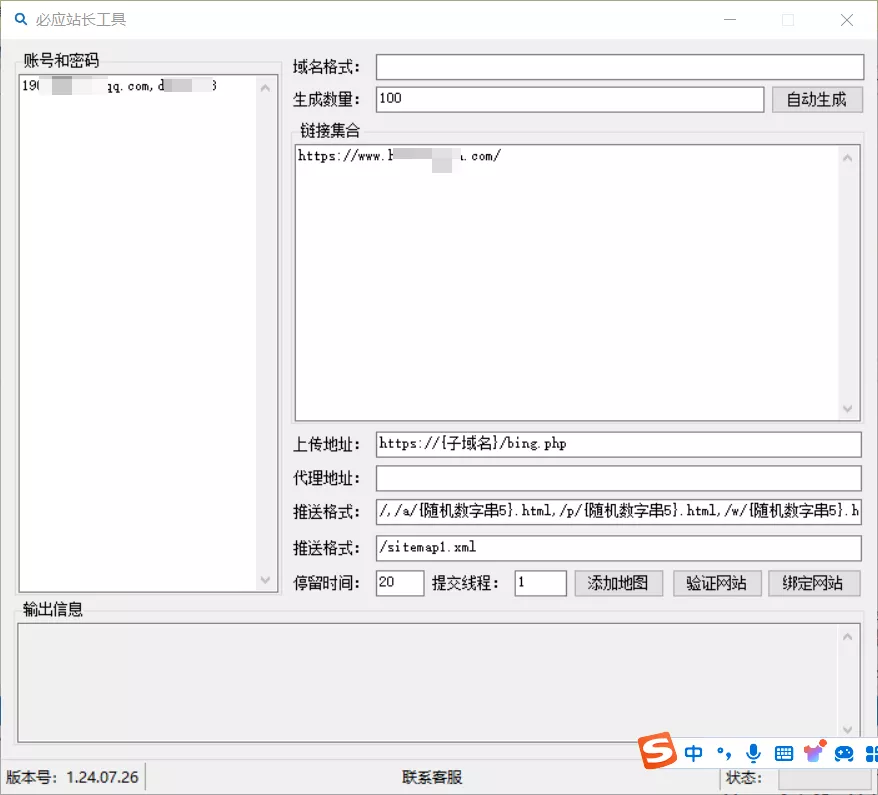Screen dimensions: 878x795
Task: Minimize the 必应站长工具 window
Action: point(730,20)
